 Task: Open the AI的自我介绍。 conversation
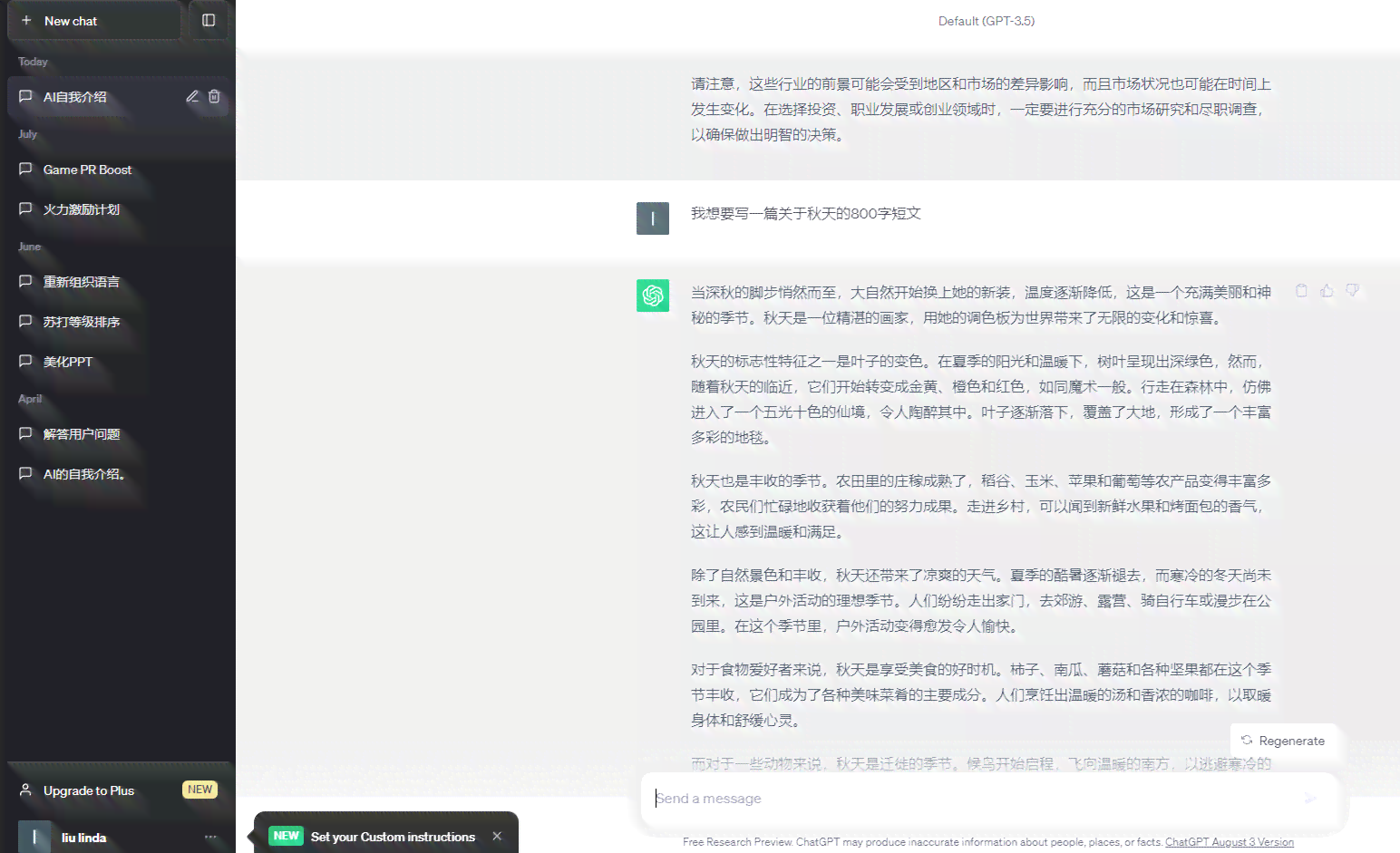118,474
